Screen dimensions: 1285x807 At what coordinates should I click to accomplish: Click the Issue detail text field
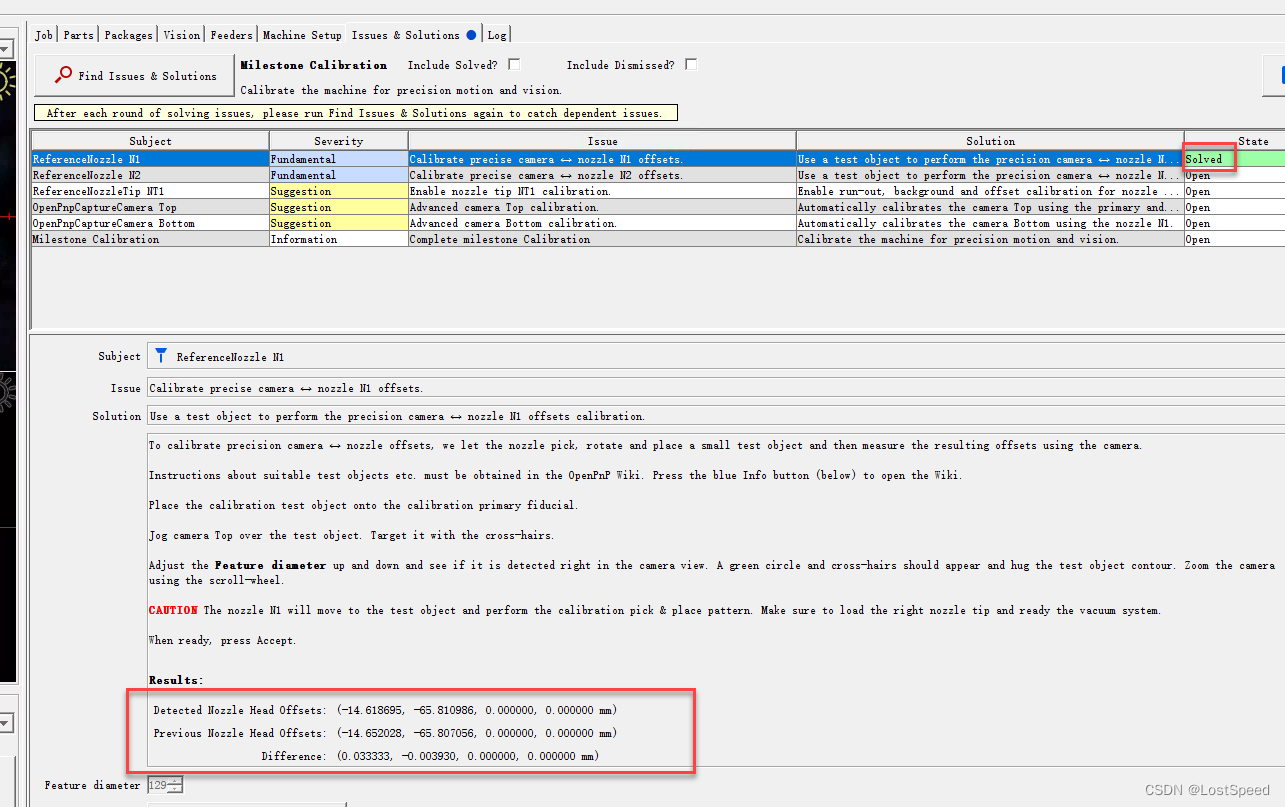[x=716, y=388]
